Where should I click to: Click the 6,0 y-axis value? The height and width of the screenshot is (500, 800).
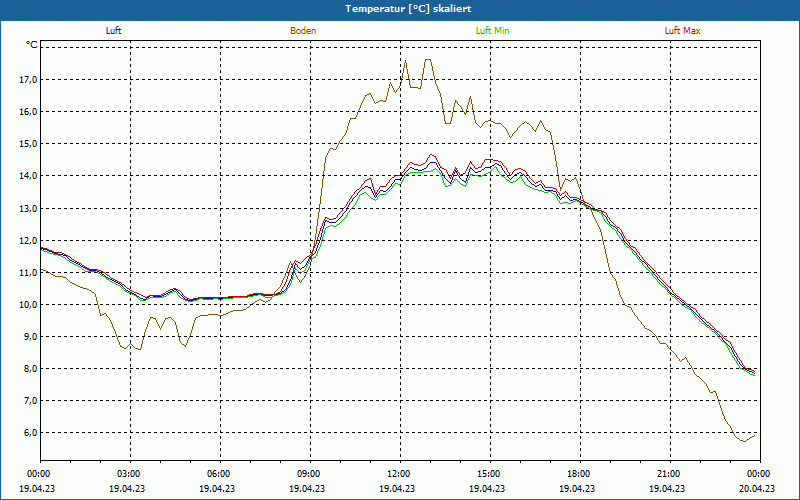[x=30, y=433]
